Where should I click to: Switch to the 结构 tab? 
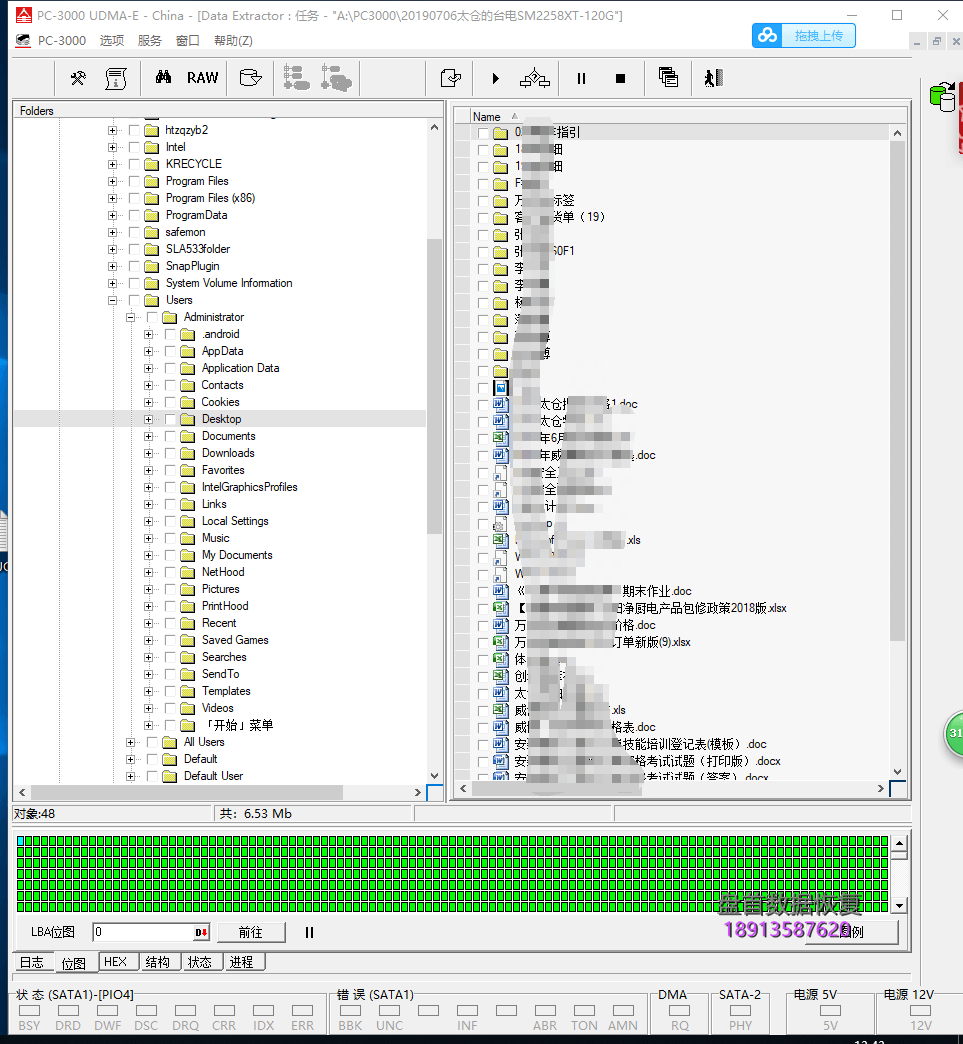click(x=157, y=961)
